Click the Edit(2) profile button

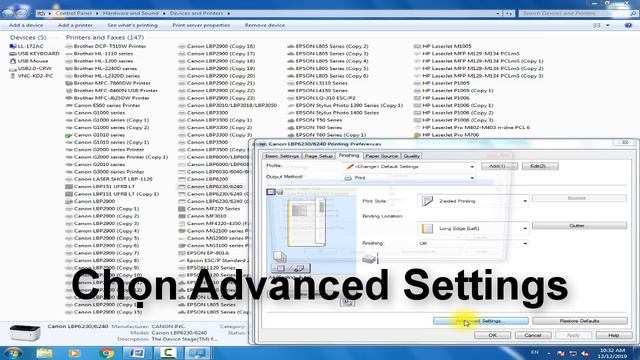[x=540, y=166]
